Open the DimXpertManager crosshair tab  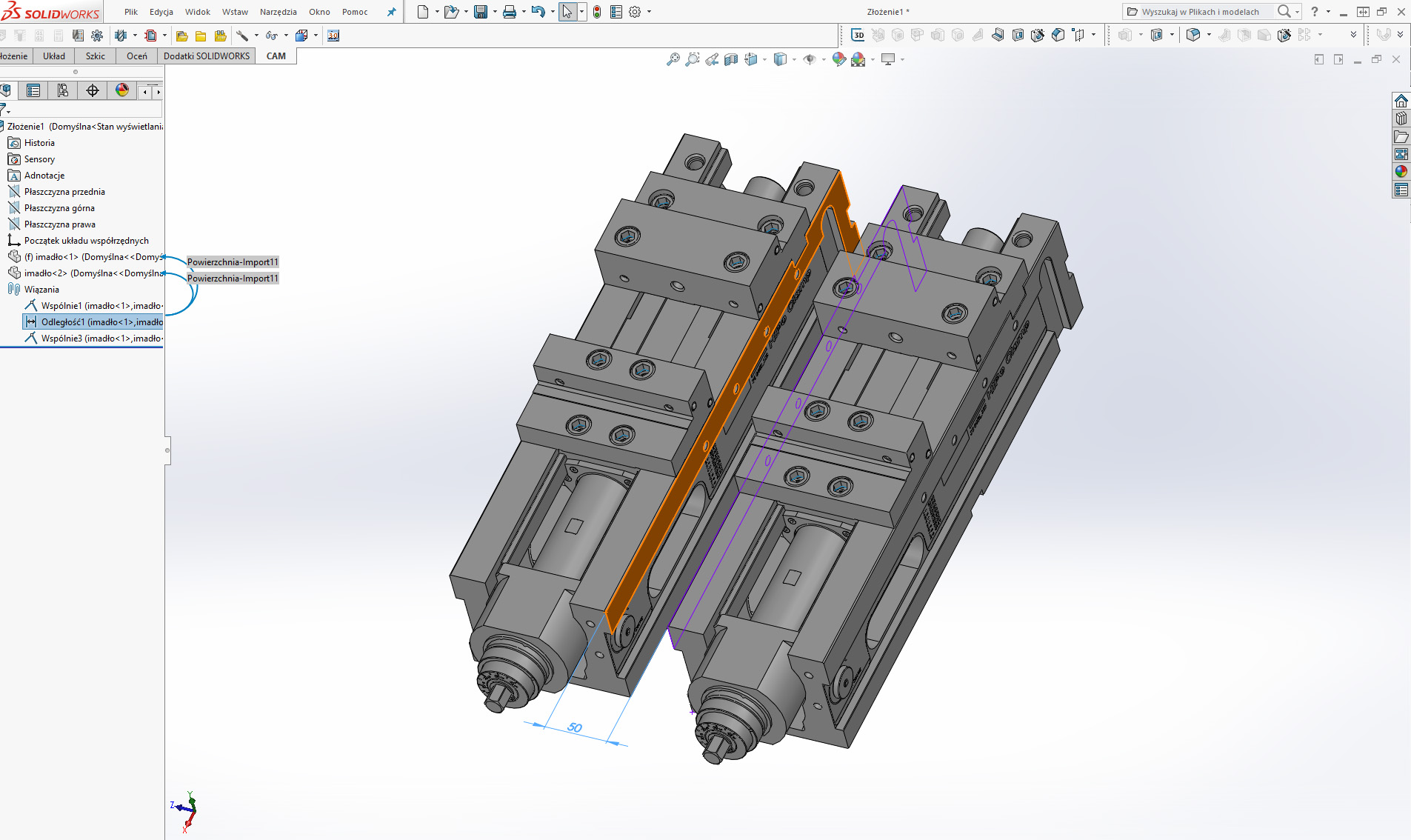93,90
